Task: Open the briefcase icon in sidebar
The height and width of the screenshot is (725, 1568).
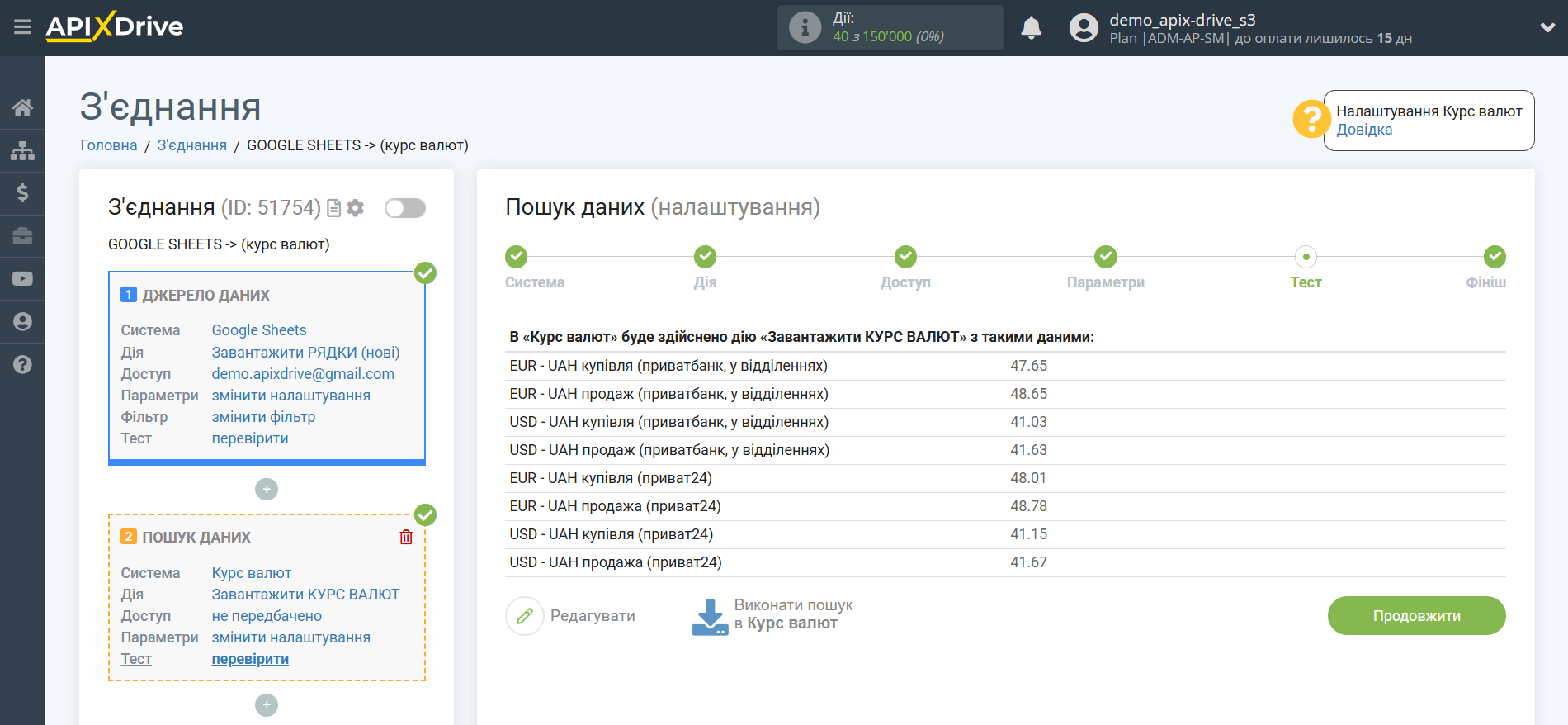Action: (x=22, y=236)
